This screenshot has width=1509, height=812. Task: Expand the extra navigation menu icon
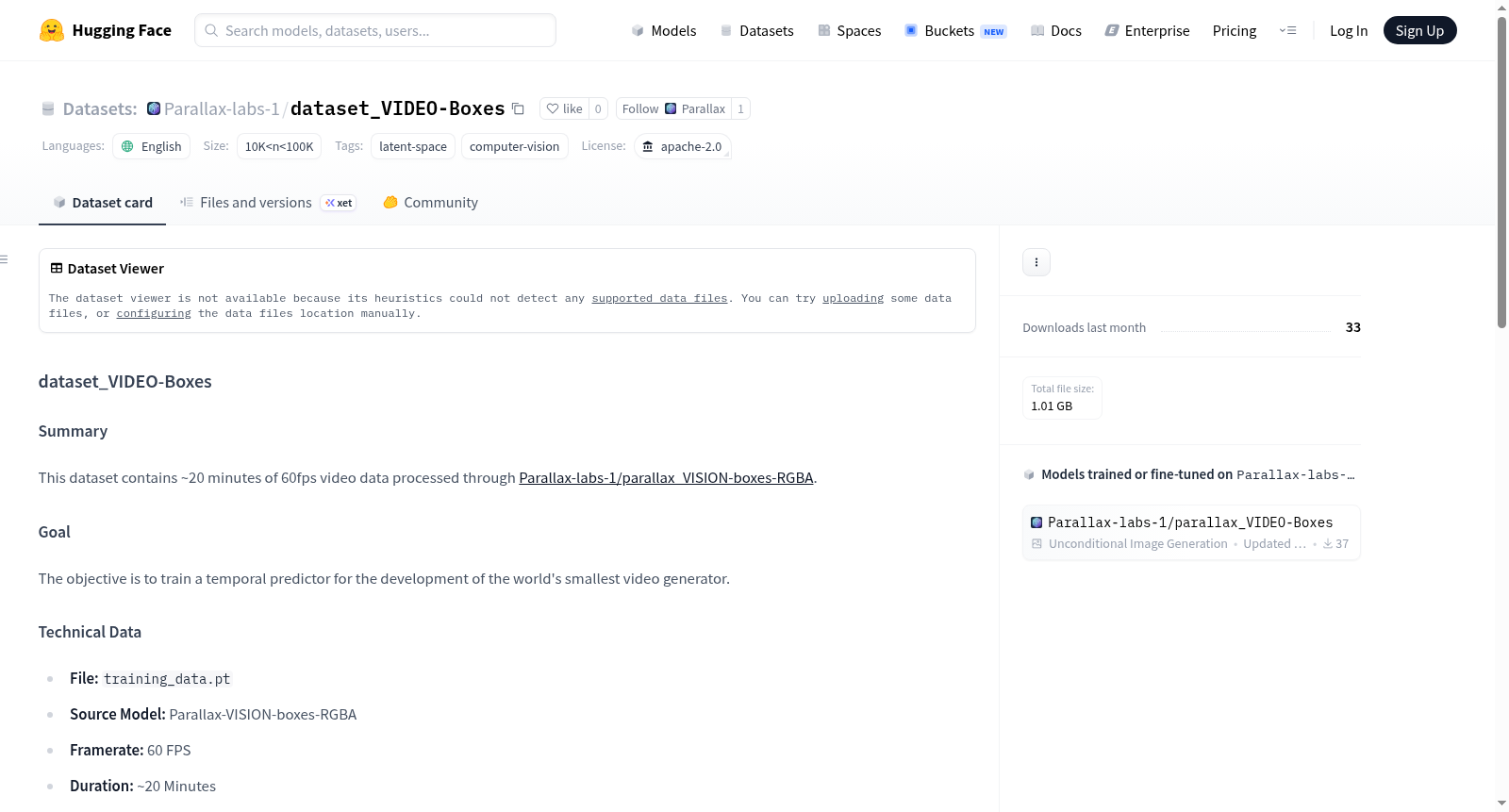pyautogui.click(x=1287, y=30)
